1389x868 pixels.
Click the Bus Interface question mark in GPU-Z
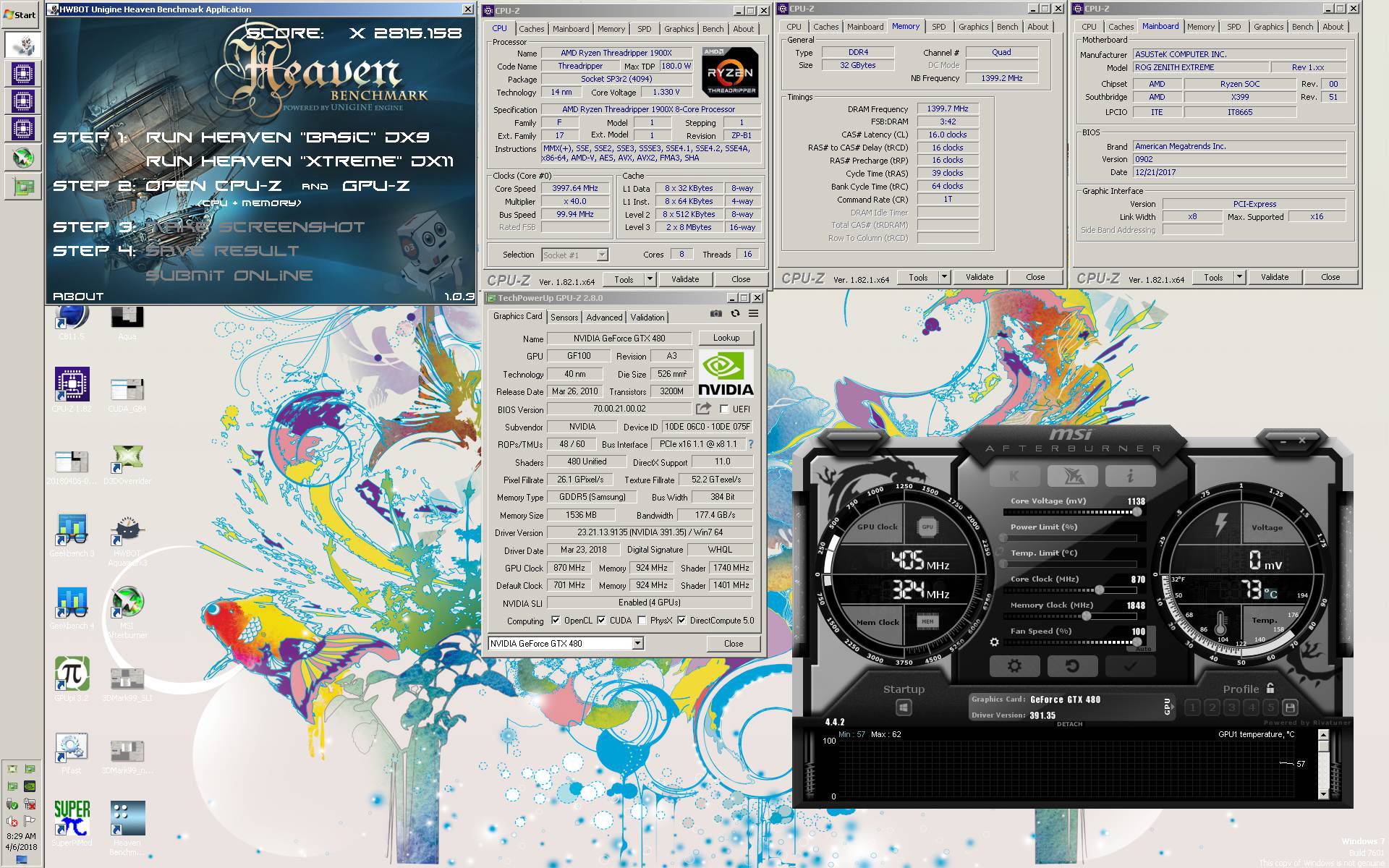750,444
